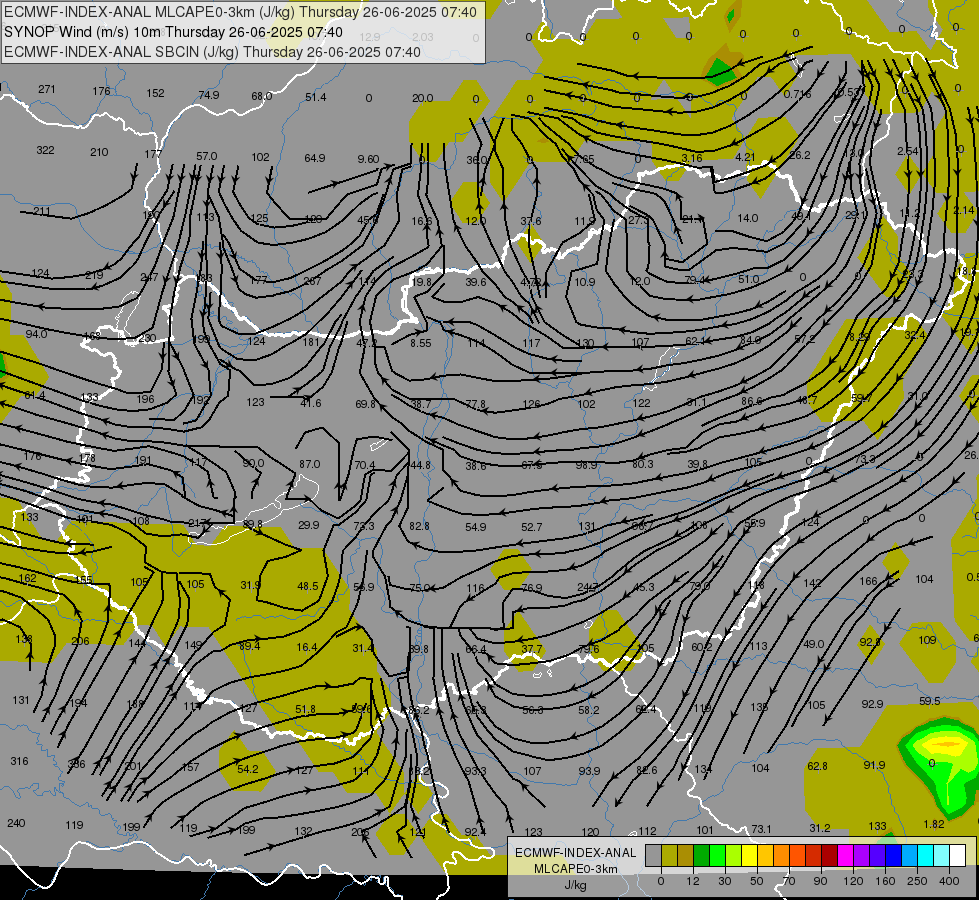979x900 pixels.
Task: Click the map value 48.5
Action: (308, 586)
